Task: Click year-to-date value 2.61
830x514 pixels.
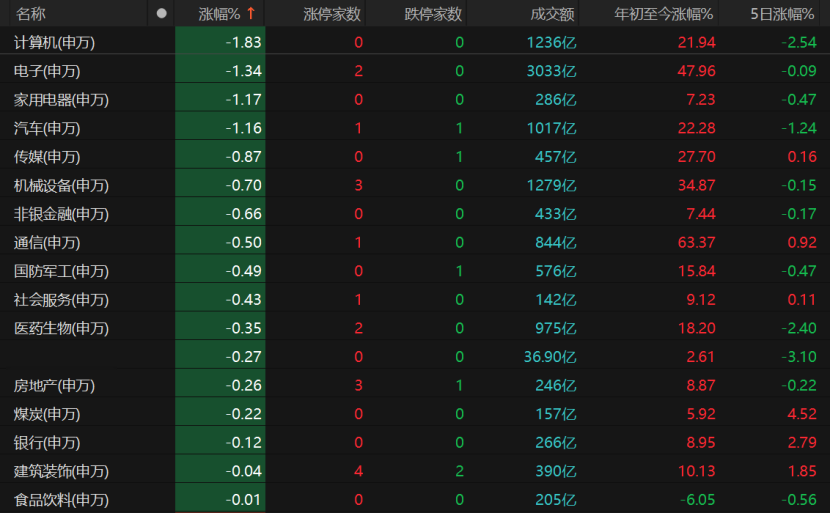Action: click(701, 357)
